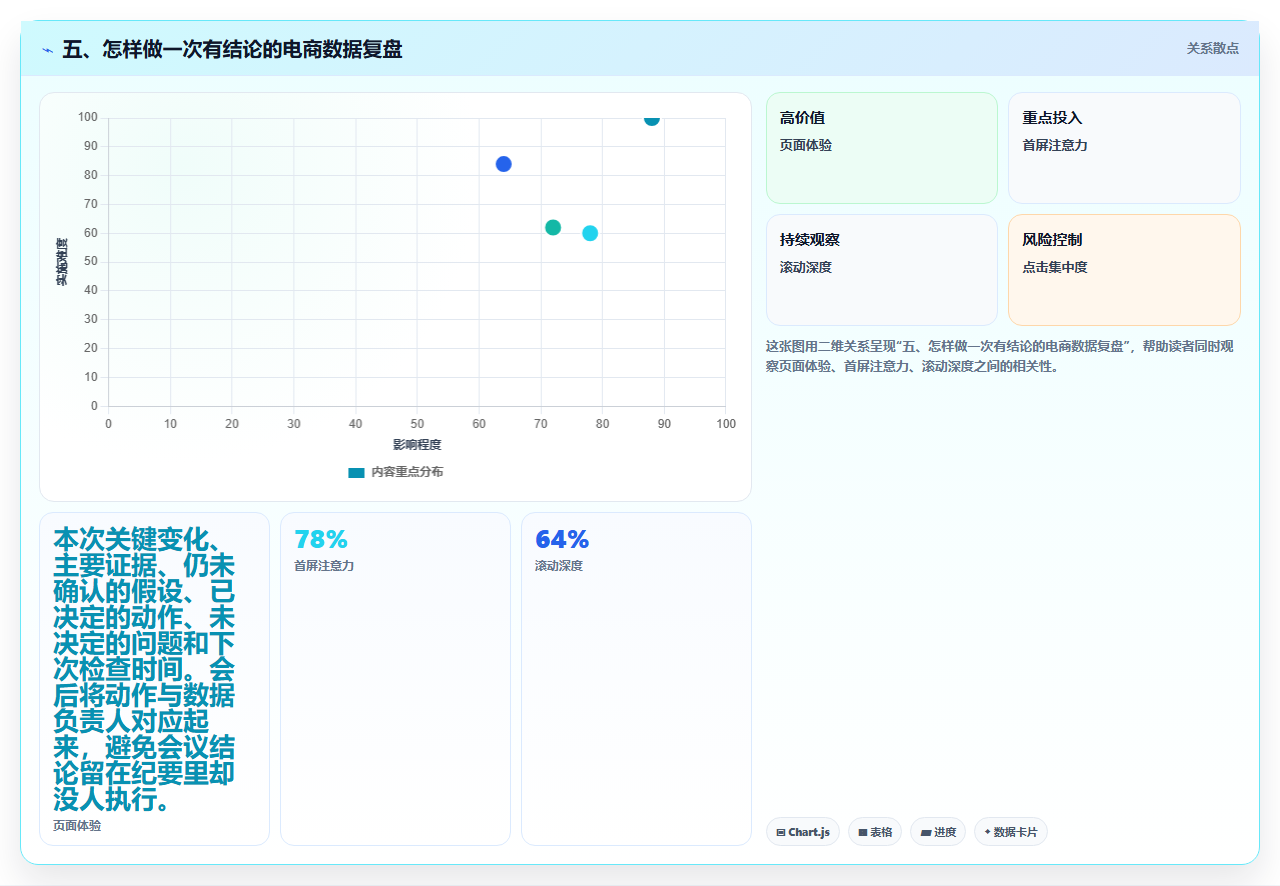
Task: Select the light cyan scatter point
Action: click(x=590, y=233)
